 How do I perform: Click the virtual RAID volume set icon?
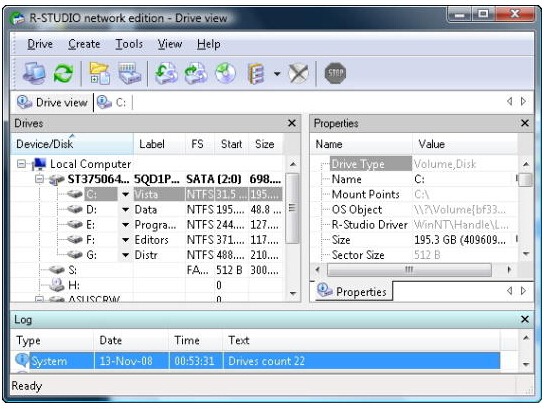[x=257, y=73]
